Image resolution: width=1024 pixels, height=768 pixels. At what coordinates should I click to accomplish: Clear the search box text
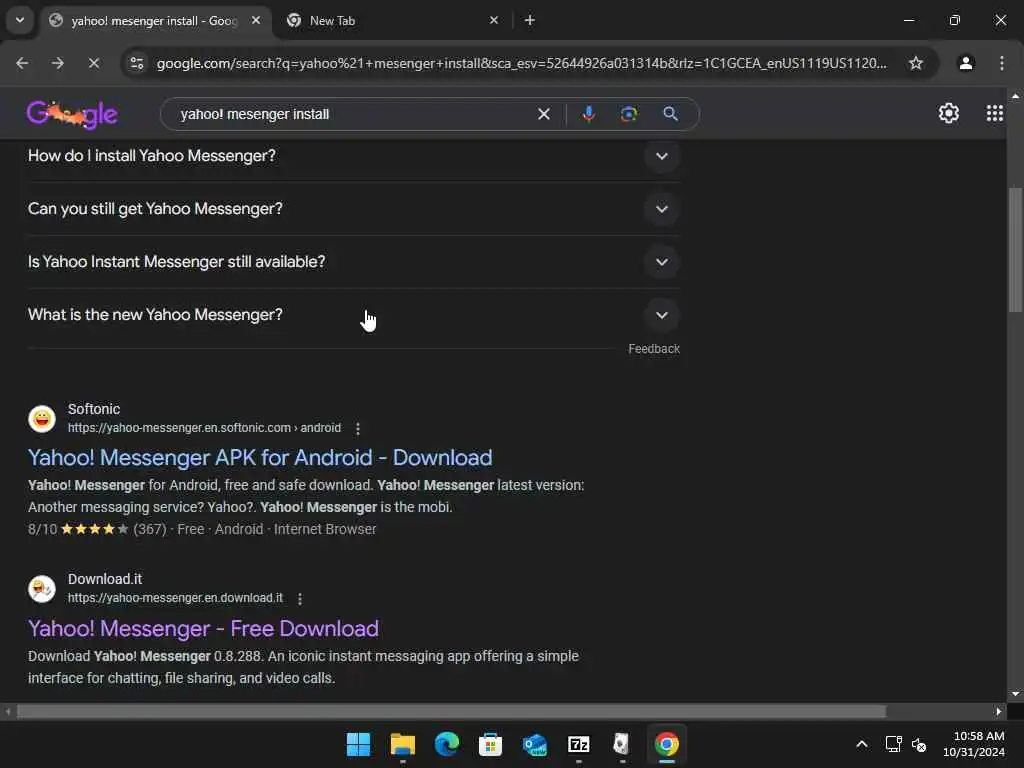[x=543, y=114]
